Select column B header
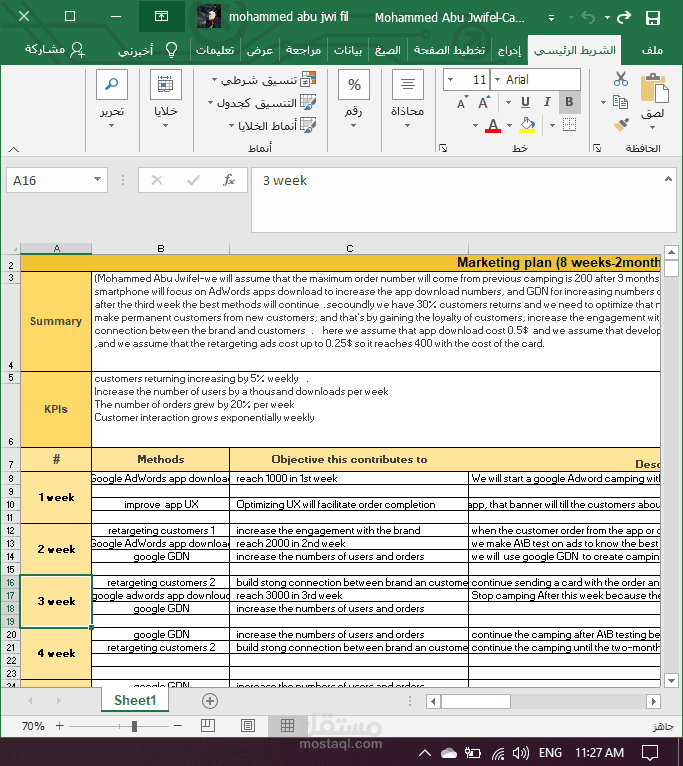 pyautogui.click(x=161, y=248)
